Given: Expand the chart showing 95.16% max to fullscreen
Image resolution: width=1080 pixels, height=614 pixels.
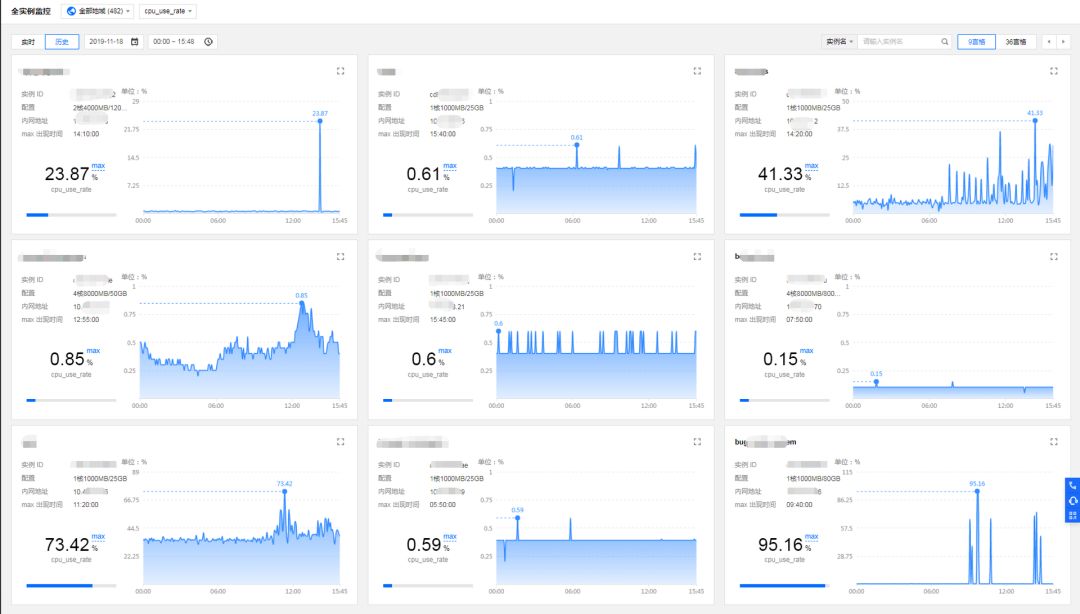Looking at the screenshot, I should tap(1054, 442).
